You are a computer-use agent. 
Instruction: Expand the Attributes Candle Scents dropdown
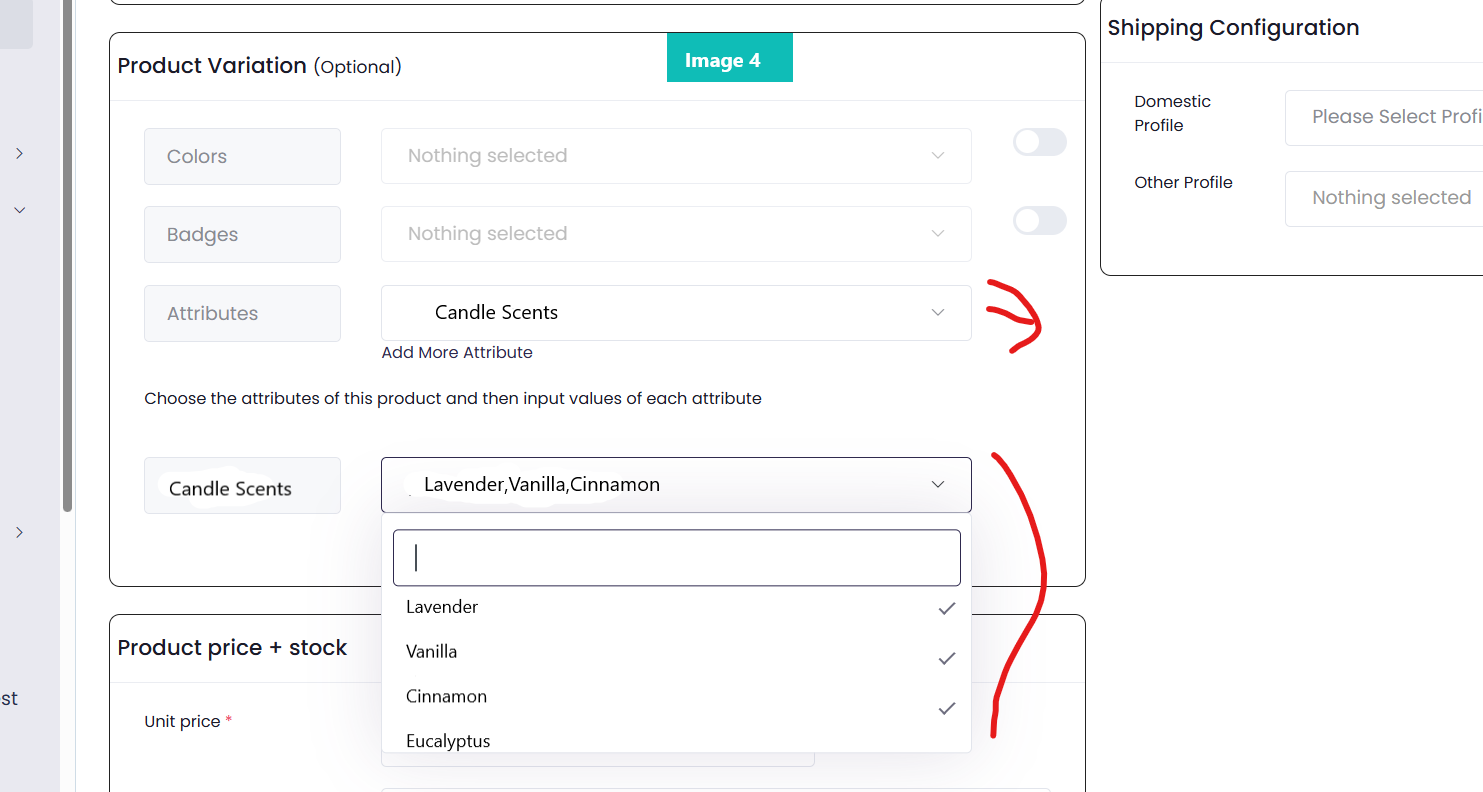(x=676, y=313)
